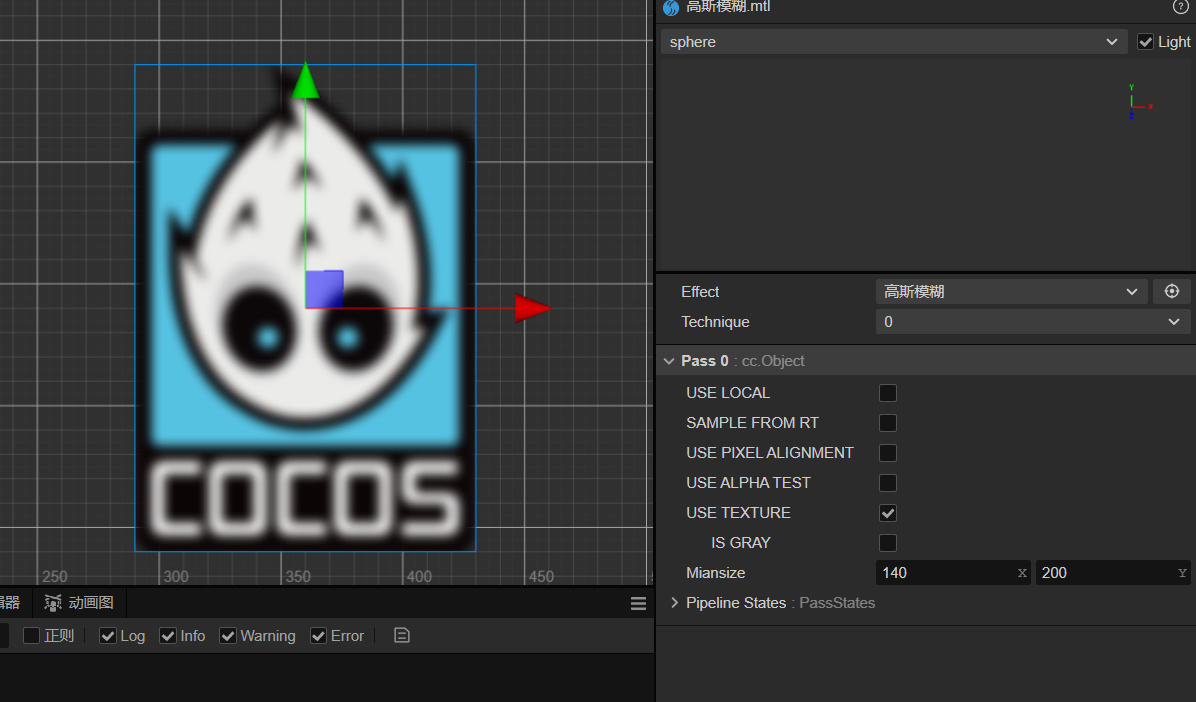This screenshot has width=1196, height=702.
Task: Edit the Miansize X value field
Action: pos(953,573)
